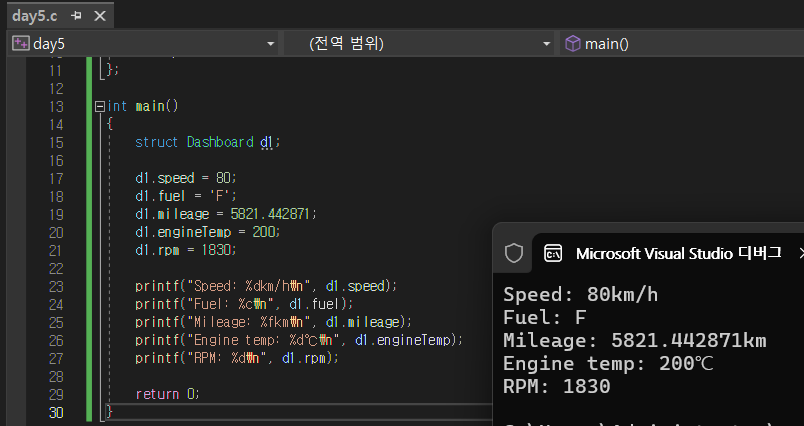This screenshot has width=804, height=426.
Task: Click the printf Engine temp line of code
Action: pos(299,340)
